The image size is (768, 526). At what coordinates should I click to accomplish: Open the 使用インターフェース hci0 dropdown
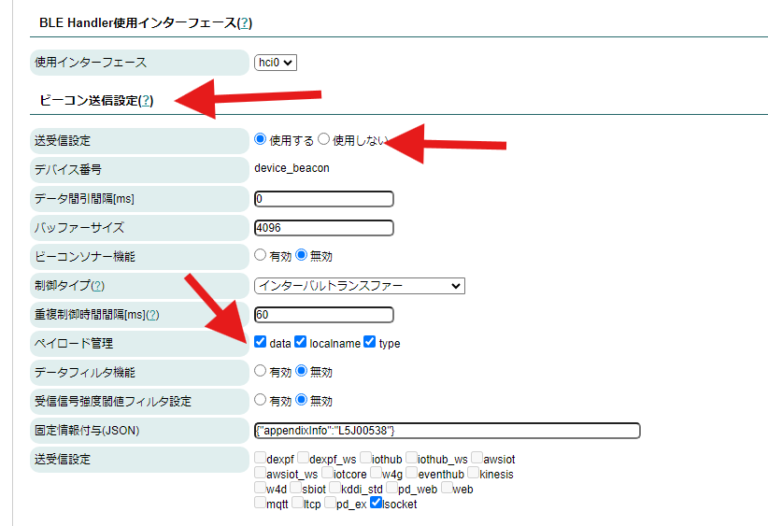point(276,63)
